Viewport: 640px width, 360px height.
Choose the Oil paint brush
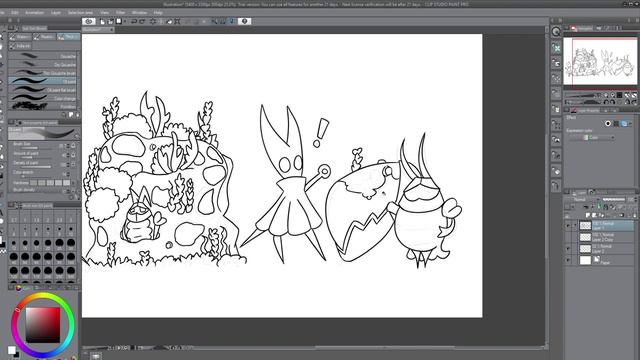(x=42, y=81)
